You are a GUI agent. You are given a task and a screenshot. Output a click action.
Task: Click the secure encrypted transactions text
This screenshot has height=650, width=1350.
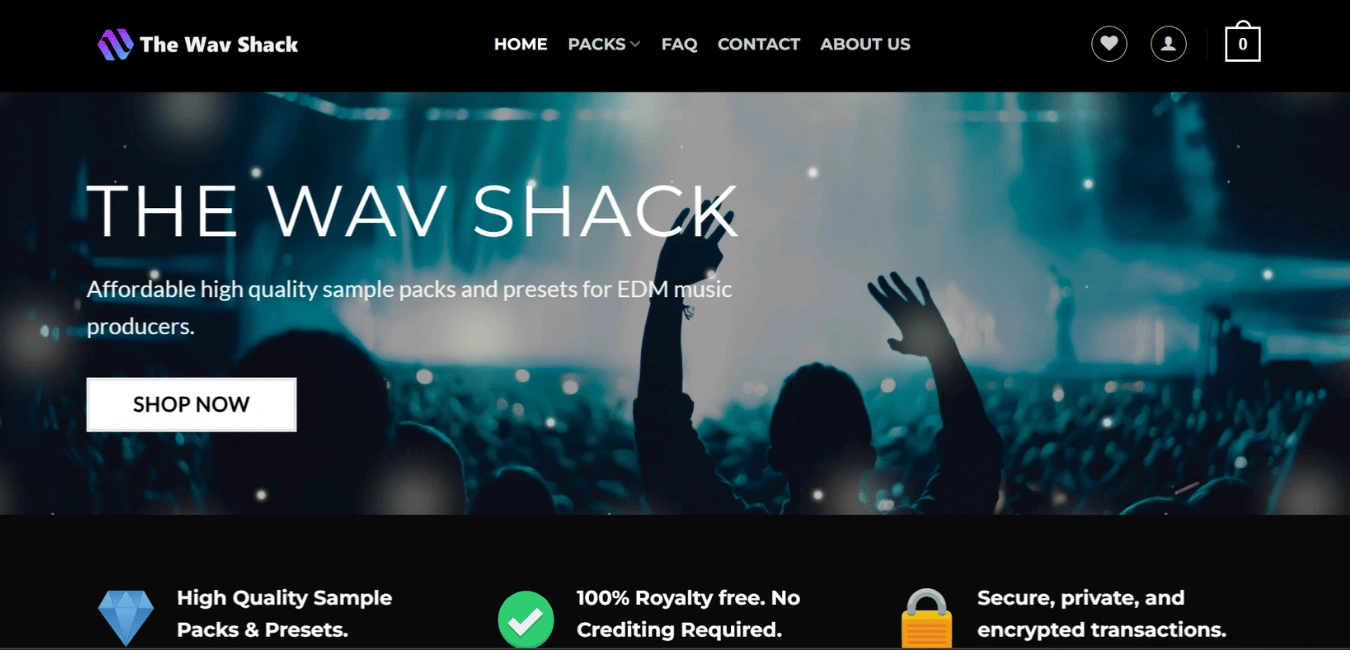click(x=1101, y=614)
